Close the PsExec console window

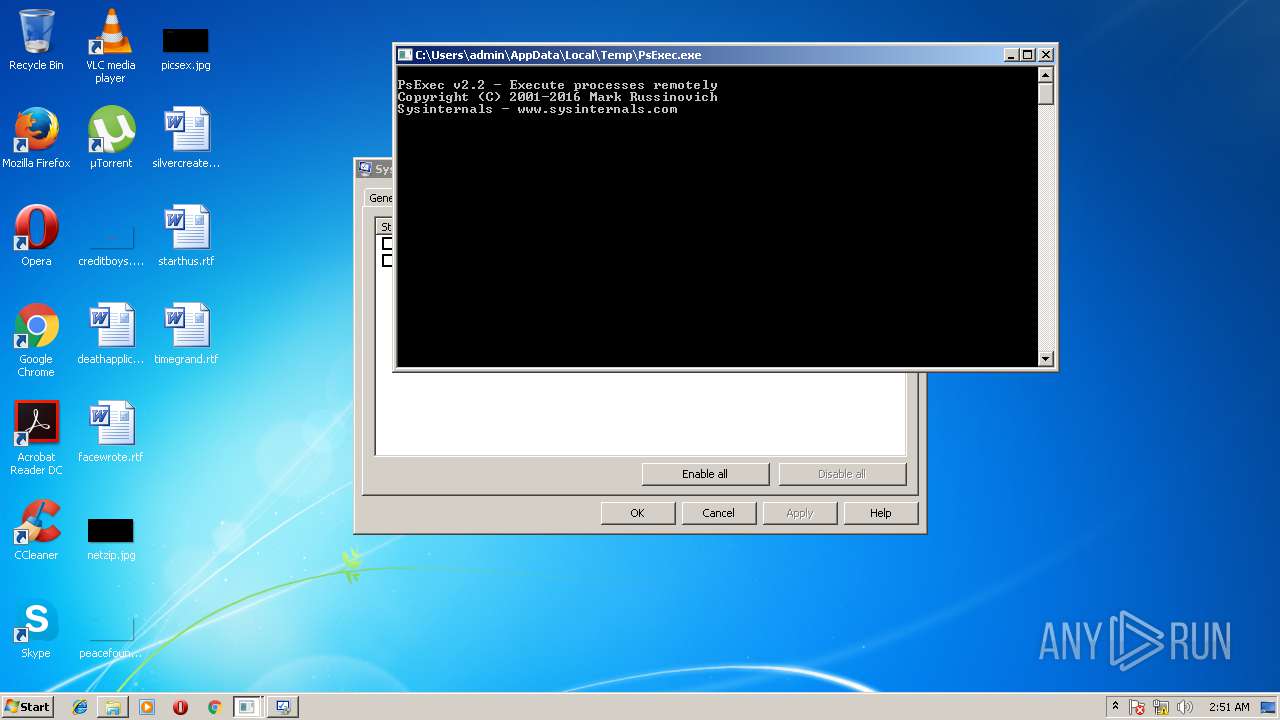[x=1046, y=55]
